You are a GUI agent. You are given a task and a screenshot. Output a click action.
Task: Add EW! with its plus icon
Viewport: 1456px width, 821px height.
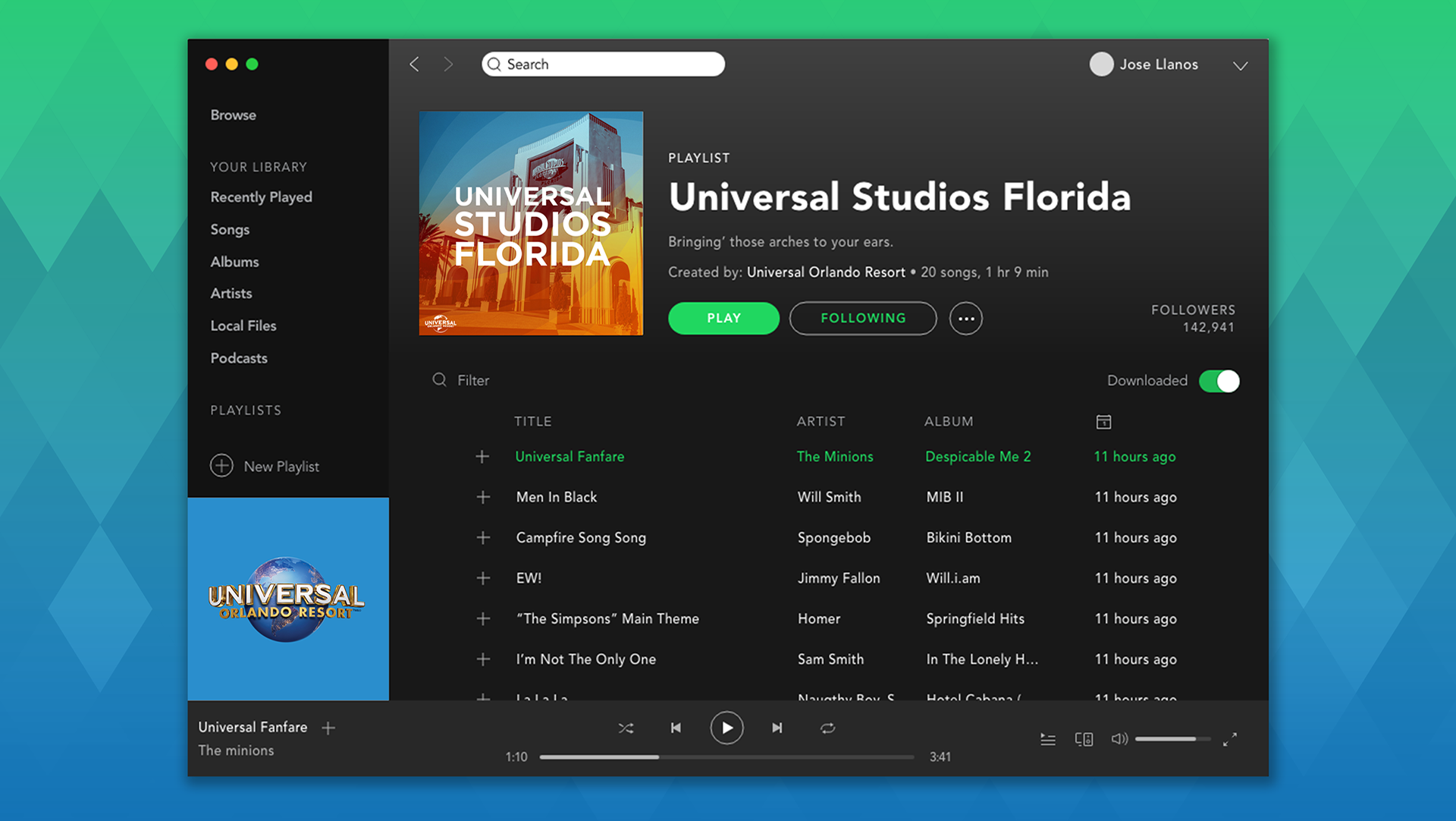tap(483, 578)
